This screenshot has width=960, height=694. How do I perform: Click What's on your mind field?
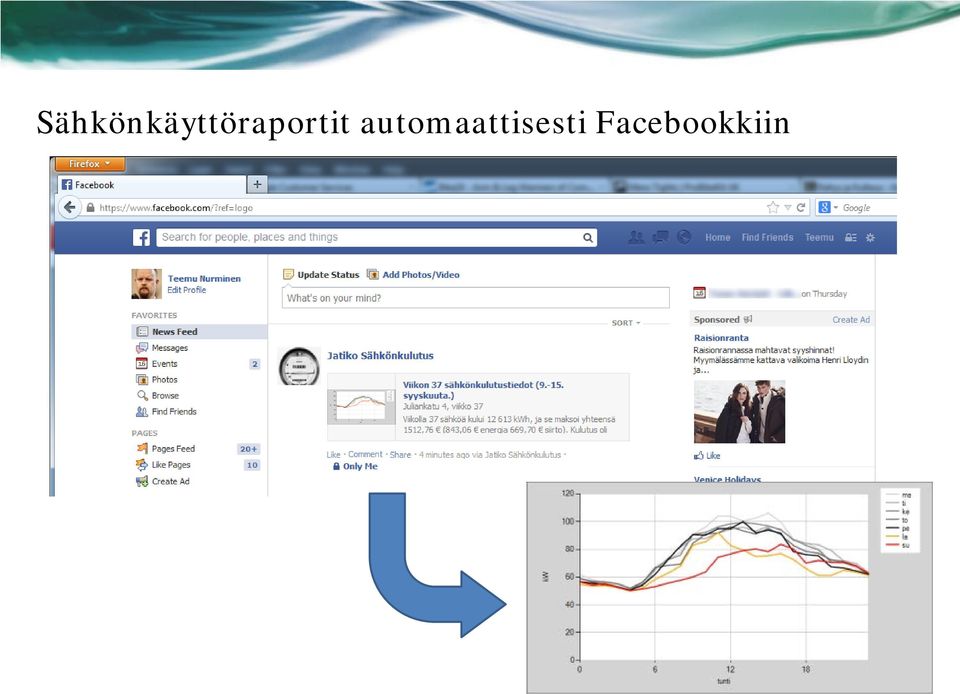[476, 298]
